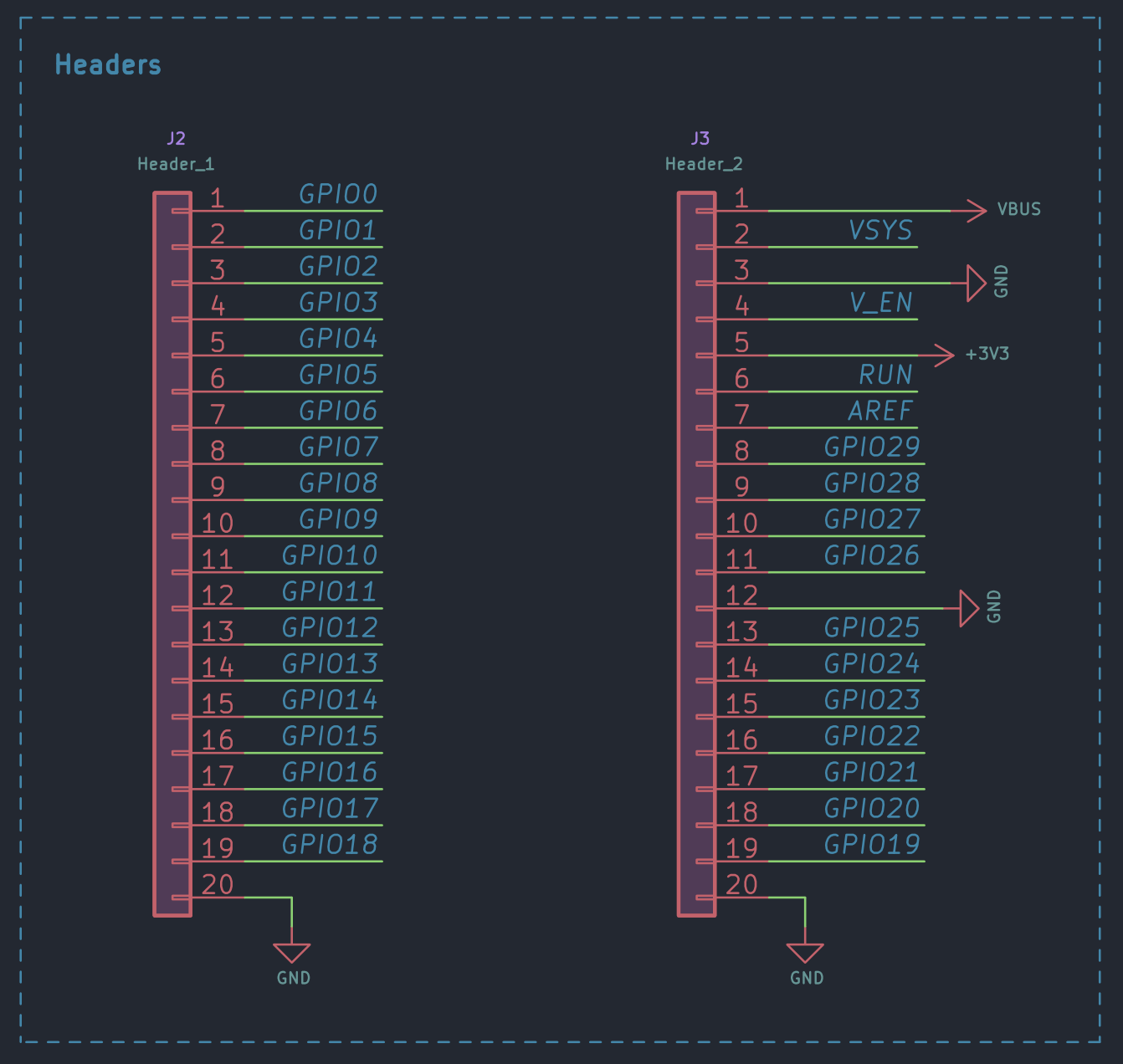Select the RUN net label
The height and width of the screenshot is (1064, 1123).
point(886,375)
